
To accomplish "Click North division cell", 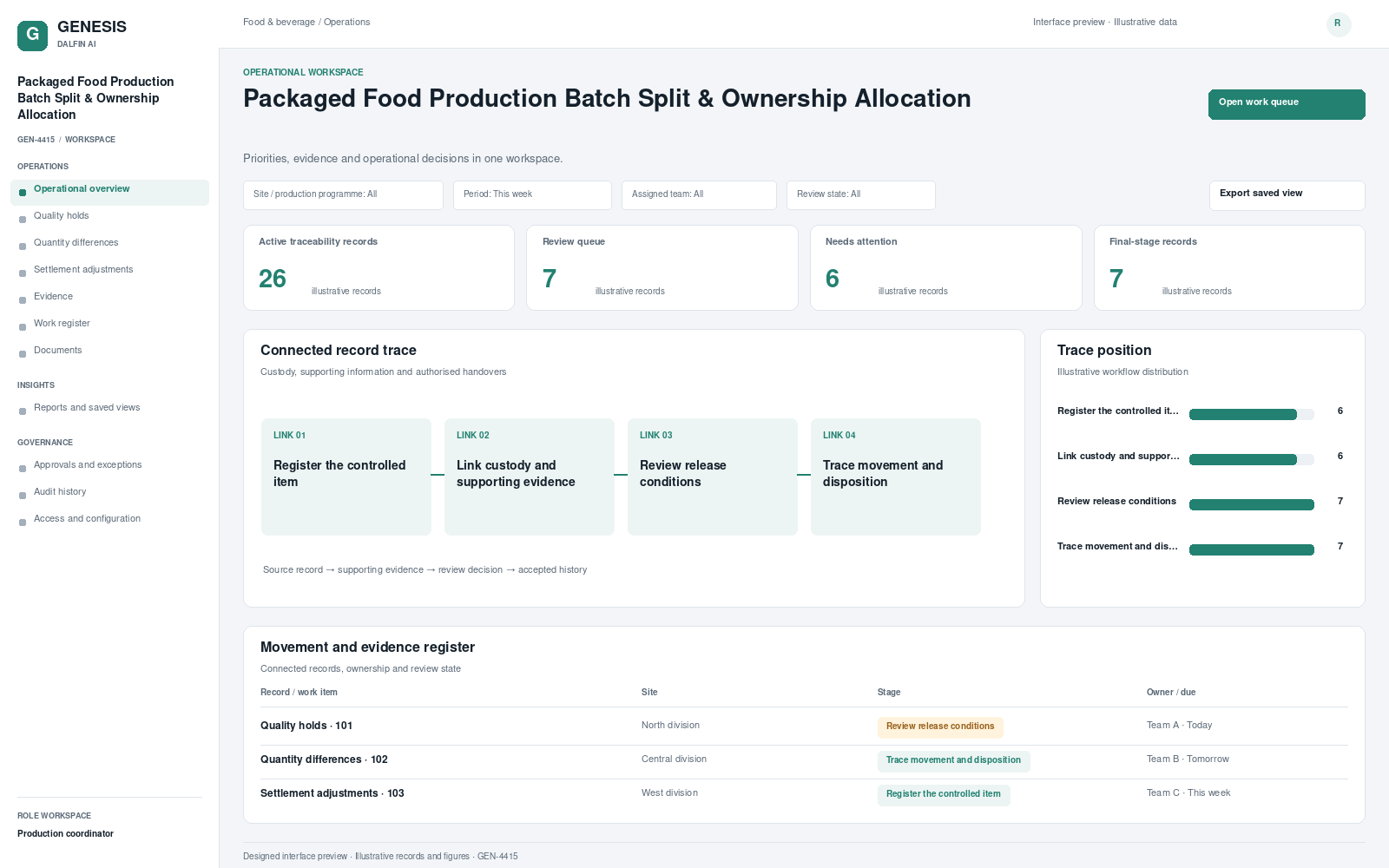I will pyautogui.click(x=670, y=726).
